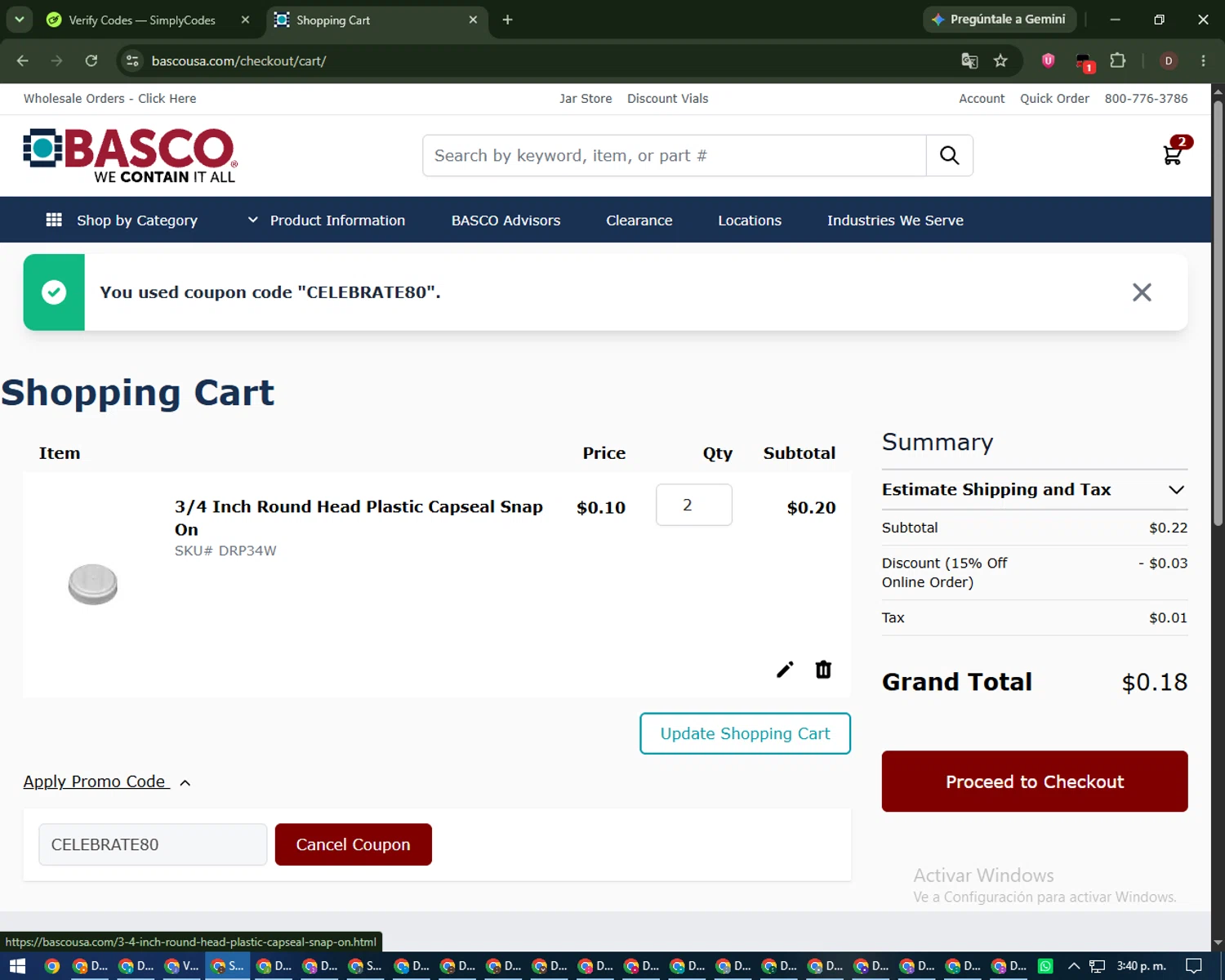
Task: Click the pencil edit item icon
Action: (785, 670)
